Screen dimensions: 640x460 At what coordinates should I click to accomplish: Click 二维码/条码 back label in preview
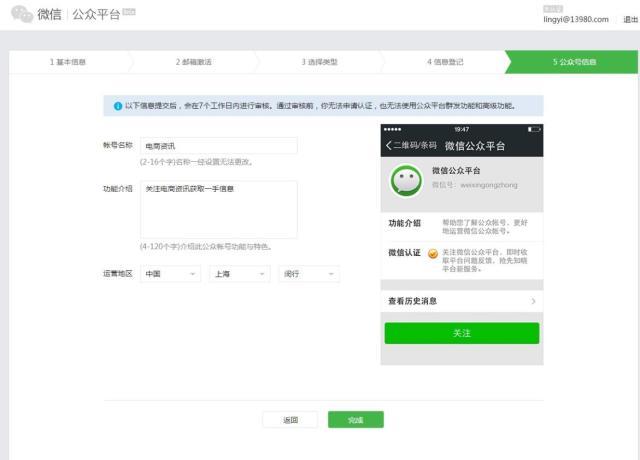click(x=415, y=145)
